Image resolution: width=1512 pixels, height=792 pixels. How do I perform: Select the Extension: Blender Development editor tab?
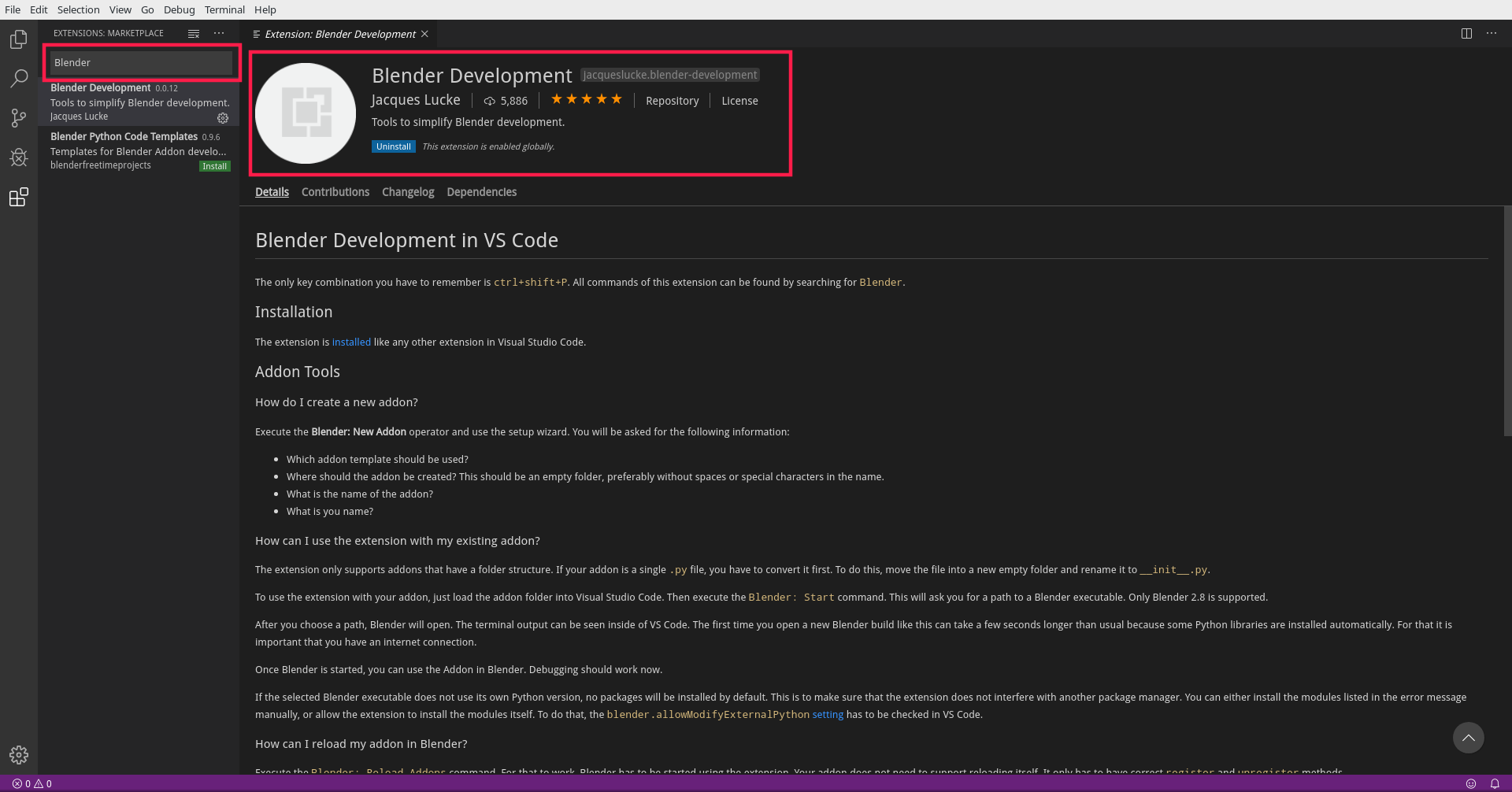[x=340, y=34]
